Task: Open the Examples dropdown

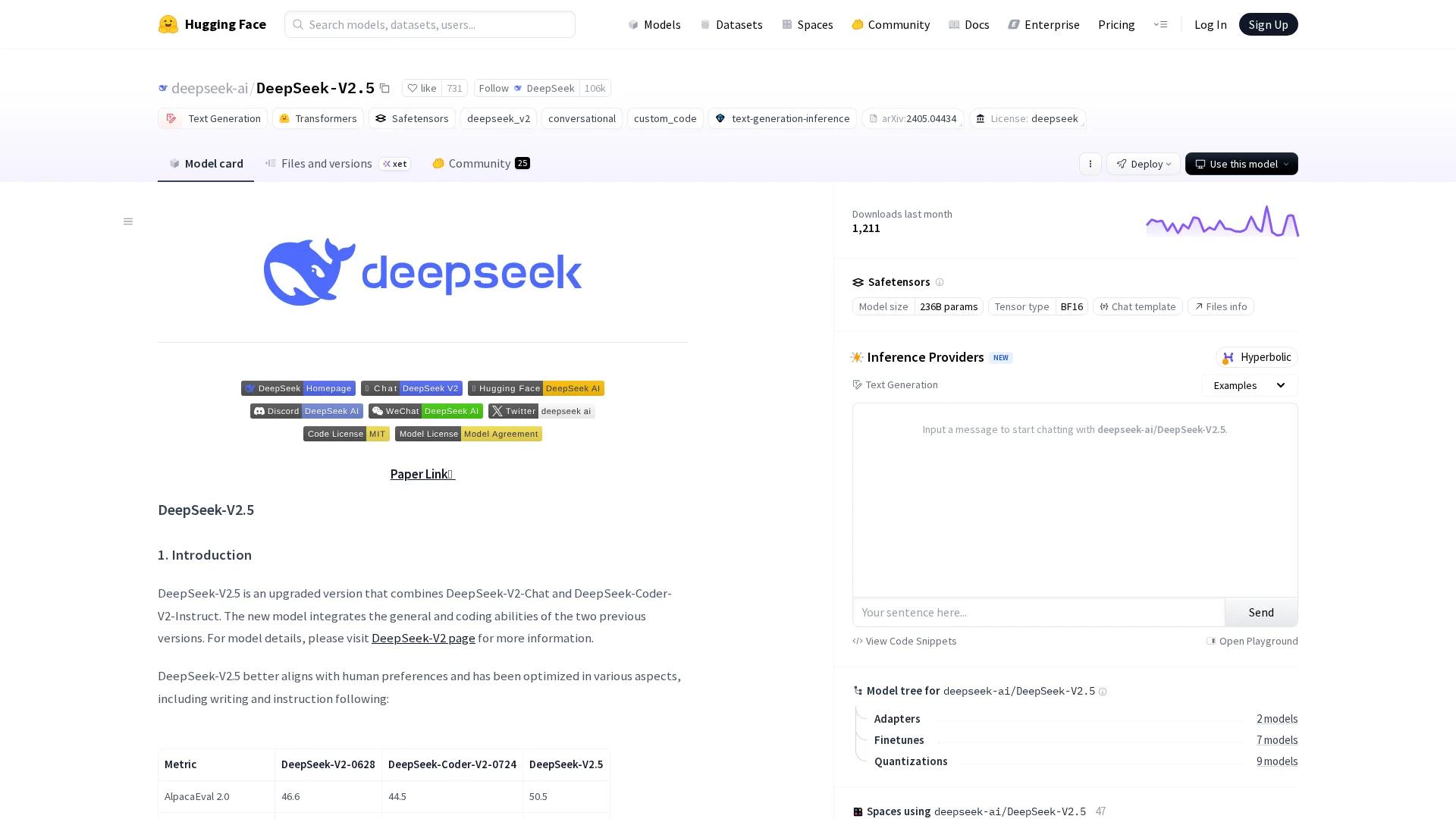Action: click(x=1248, y=385)
